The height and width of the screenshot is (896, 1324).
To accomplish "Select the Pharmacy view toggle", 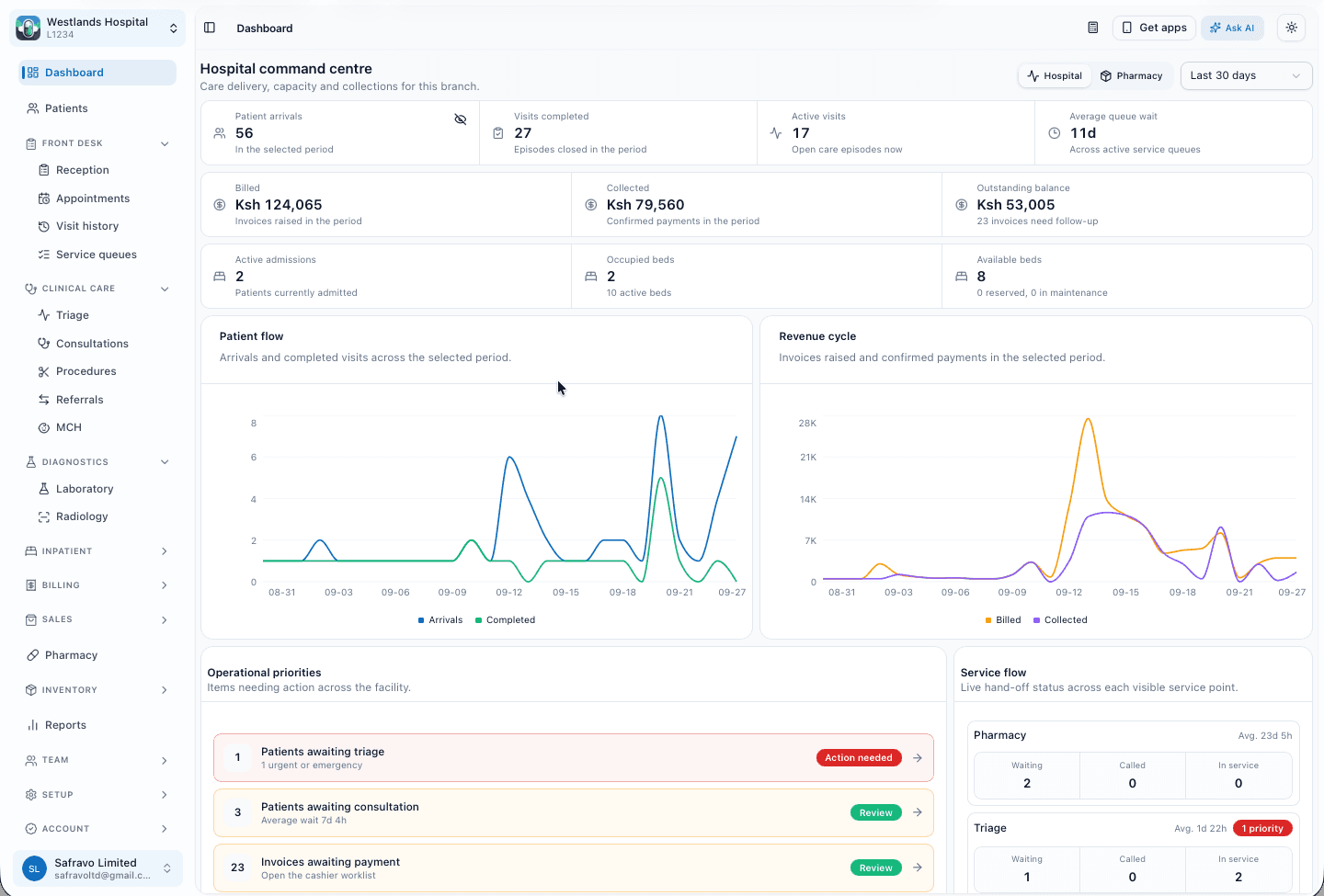I will (1132, 76).
